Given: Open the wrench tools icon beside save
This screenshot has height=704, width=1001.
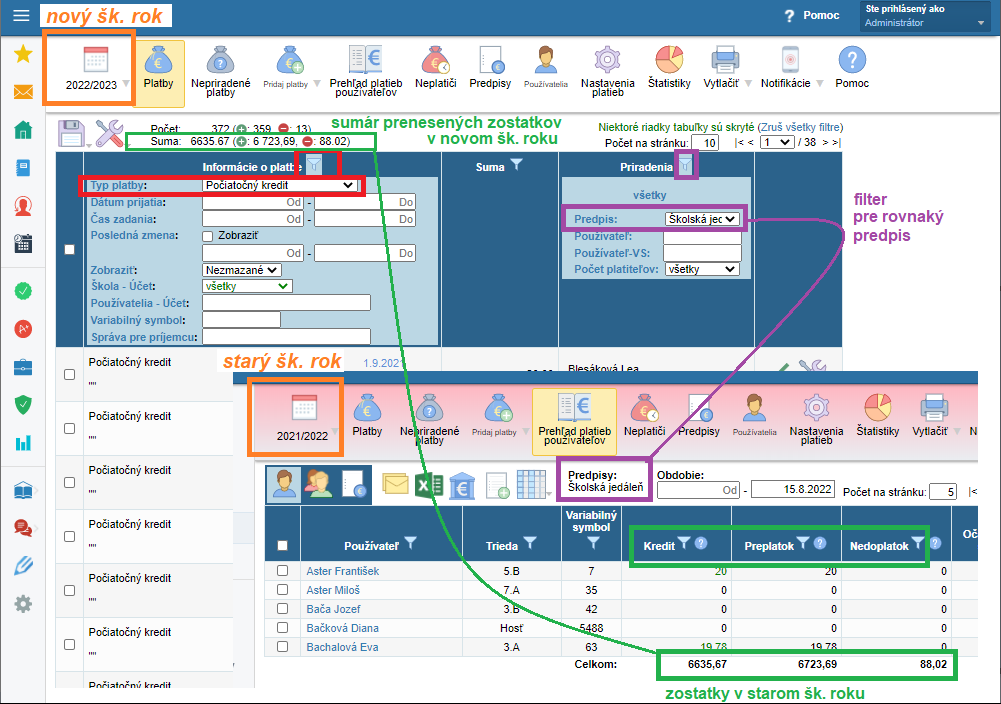Looking at the screenshot, I should [x=108, y=134].
